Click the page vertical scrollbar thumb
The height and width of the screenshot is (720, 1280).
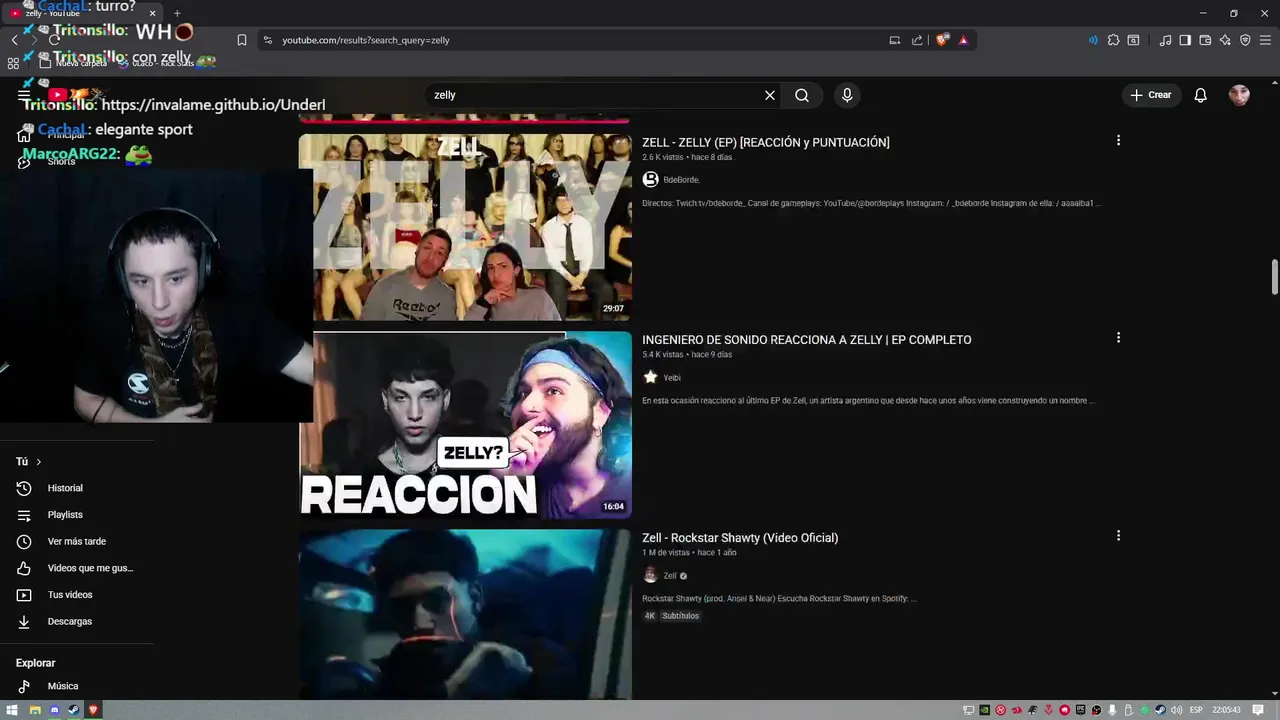(x=1274, y=277)
